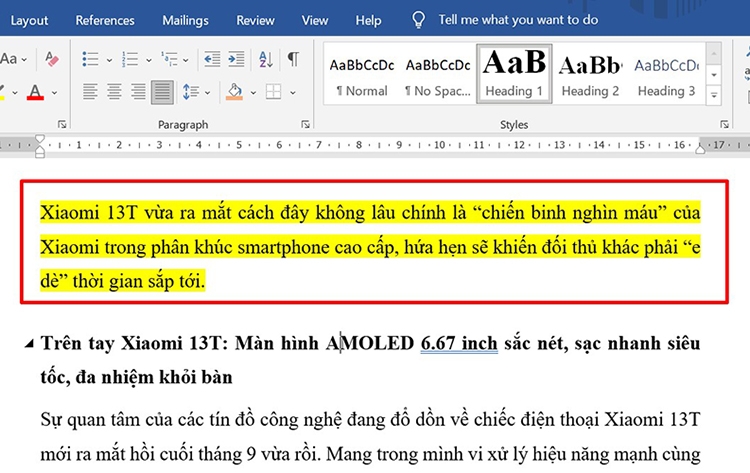
Task: Open Font dialog launcher
Action: pos(62,124)
